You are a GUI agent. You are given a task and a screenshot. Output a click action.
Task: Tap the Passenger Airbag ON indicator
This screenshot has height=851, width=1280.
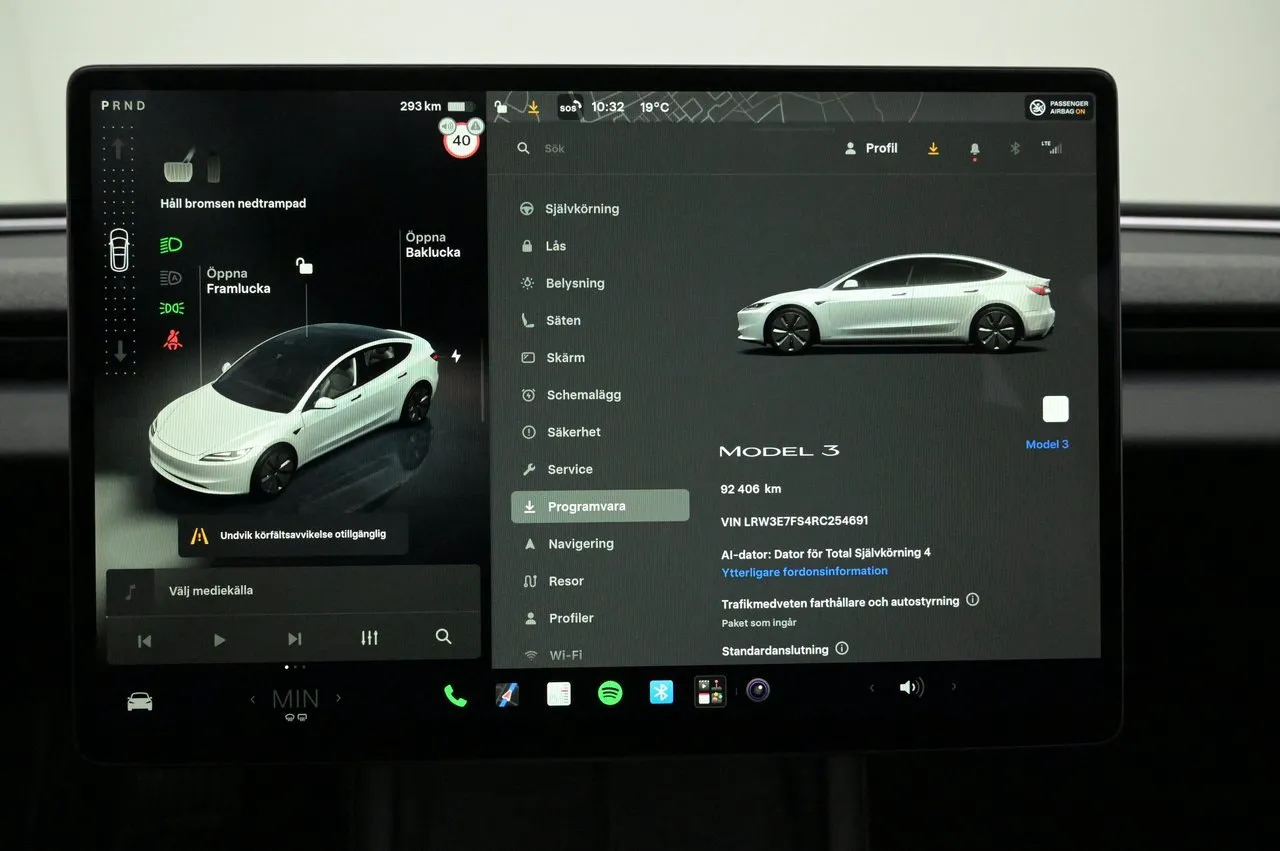(x=1059, y=108)
